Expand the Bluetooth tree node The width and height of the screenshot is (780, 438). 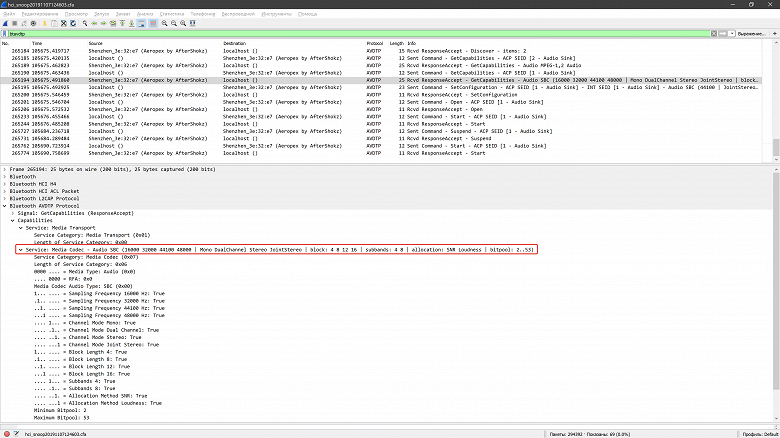5,177
